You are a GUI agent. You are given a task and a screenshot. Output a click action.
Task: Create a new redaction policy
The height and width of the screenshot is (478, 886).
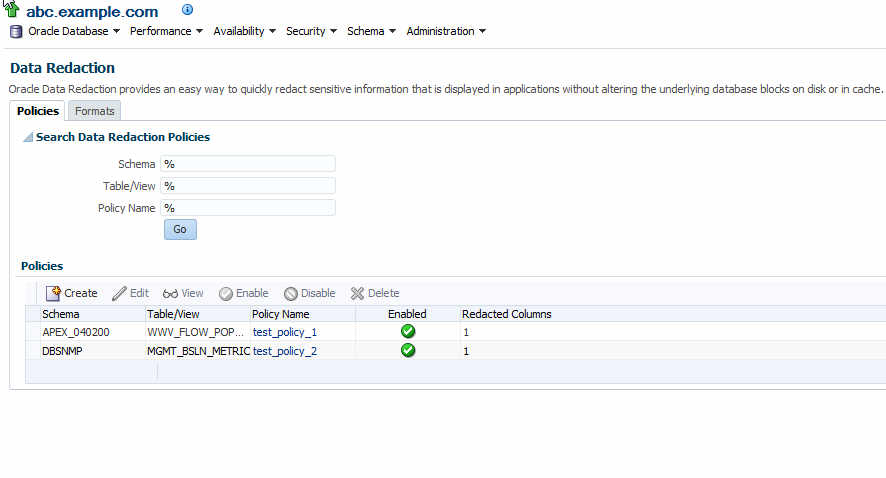tap(71, 293)
